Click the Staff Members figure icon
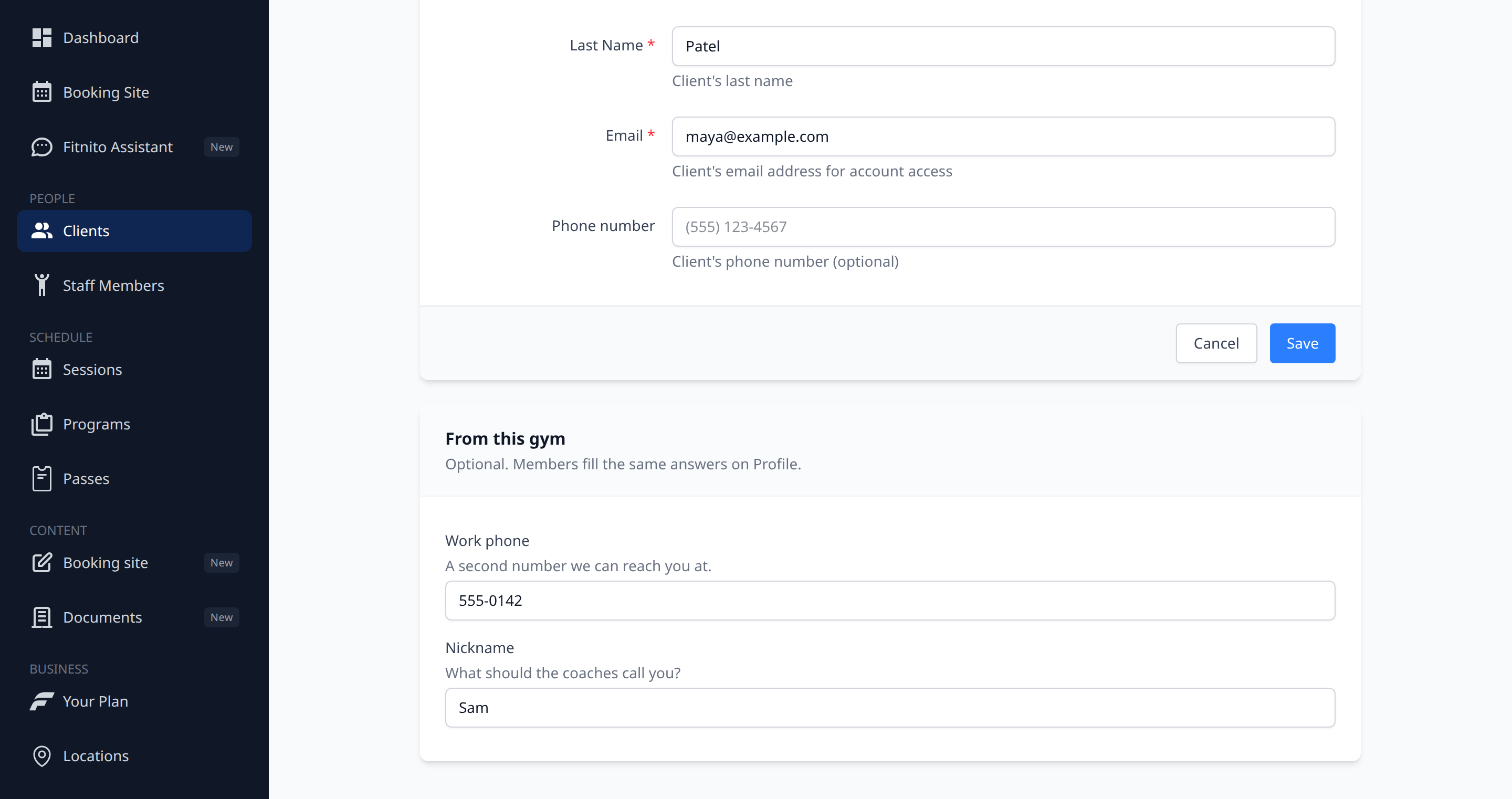The width and height of the screenshot is (1512, 799). tap(41, 285)
